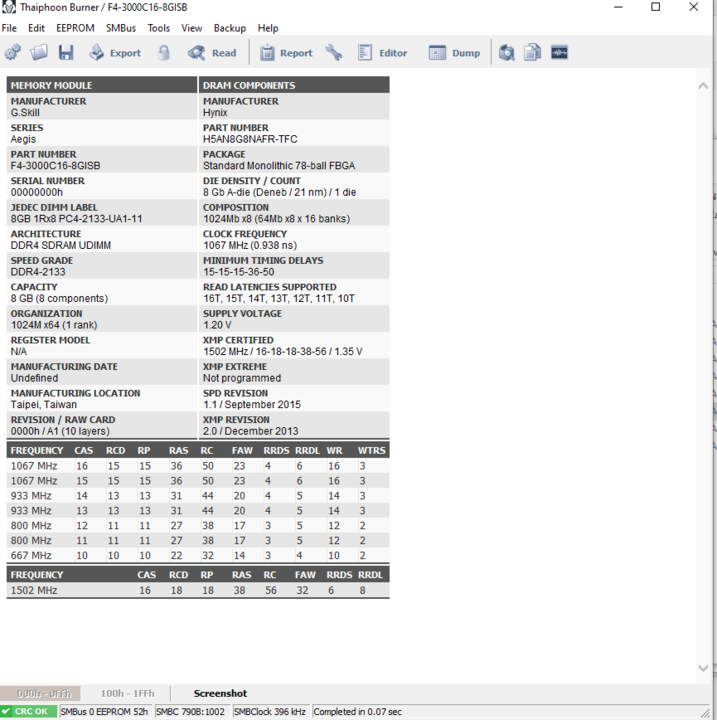
Task: Click the JEDEC label 8GB 1Rx8 PC4-2133-UA1-11
Action: click(x=76, y=219)
